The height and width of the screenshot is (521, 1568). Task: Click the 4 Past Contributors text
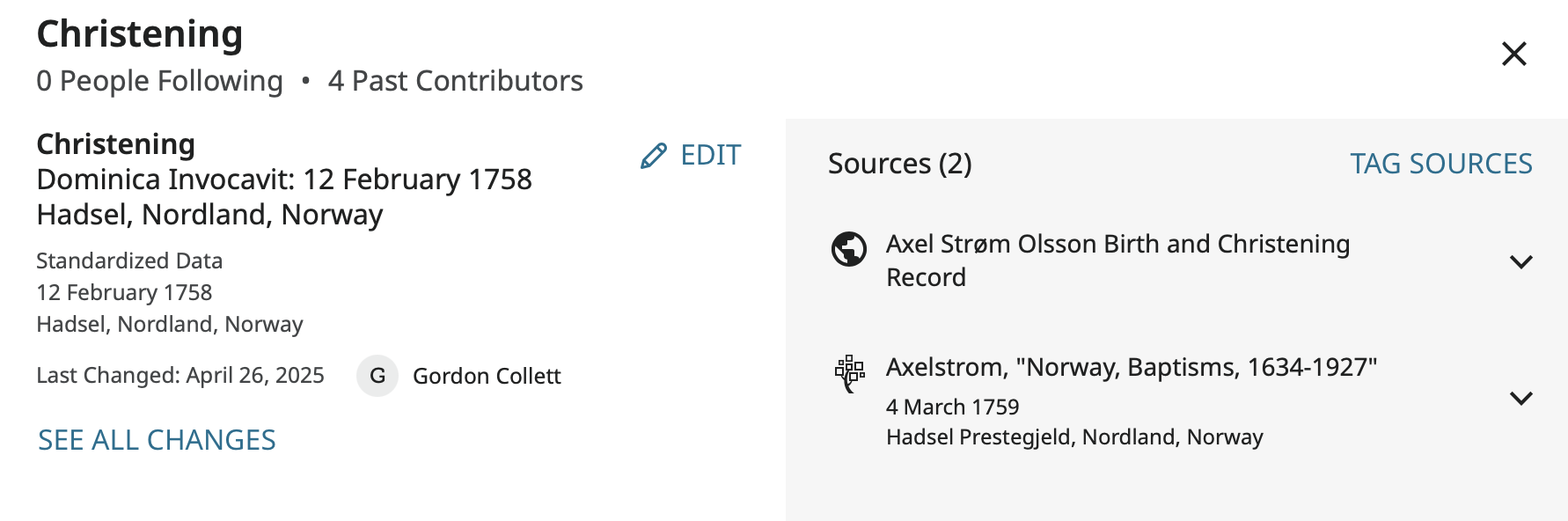(455, 81)
